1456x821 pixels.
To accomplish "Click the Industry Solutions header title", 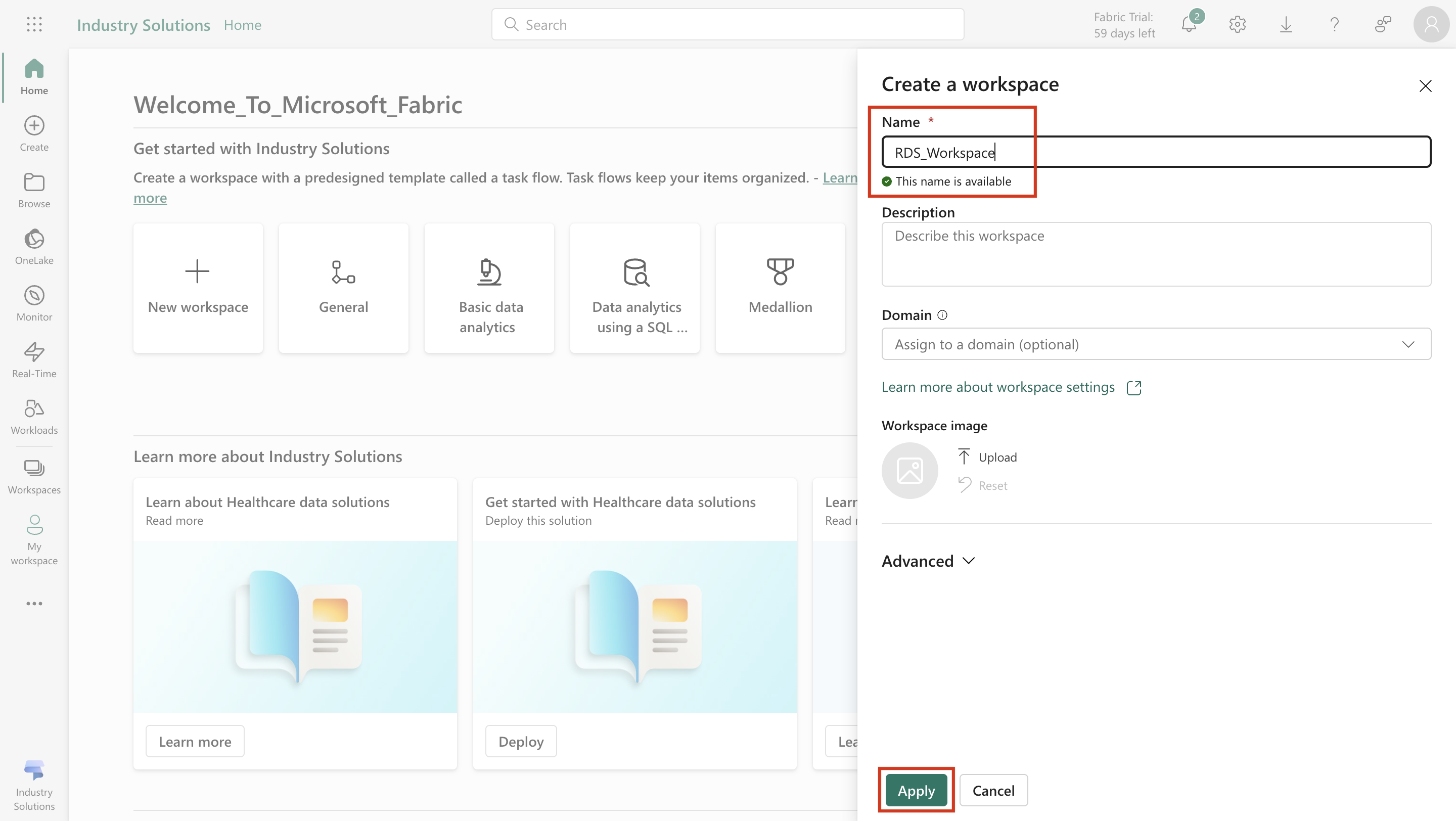I will [x=144, y=25].
